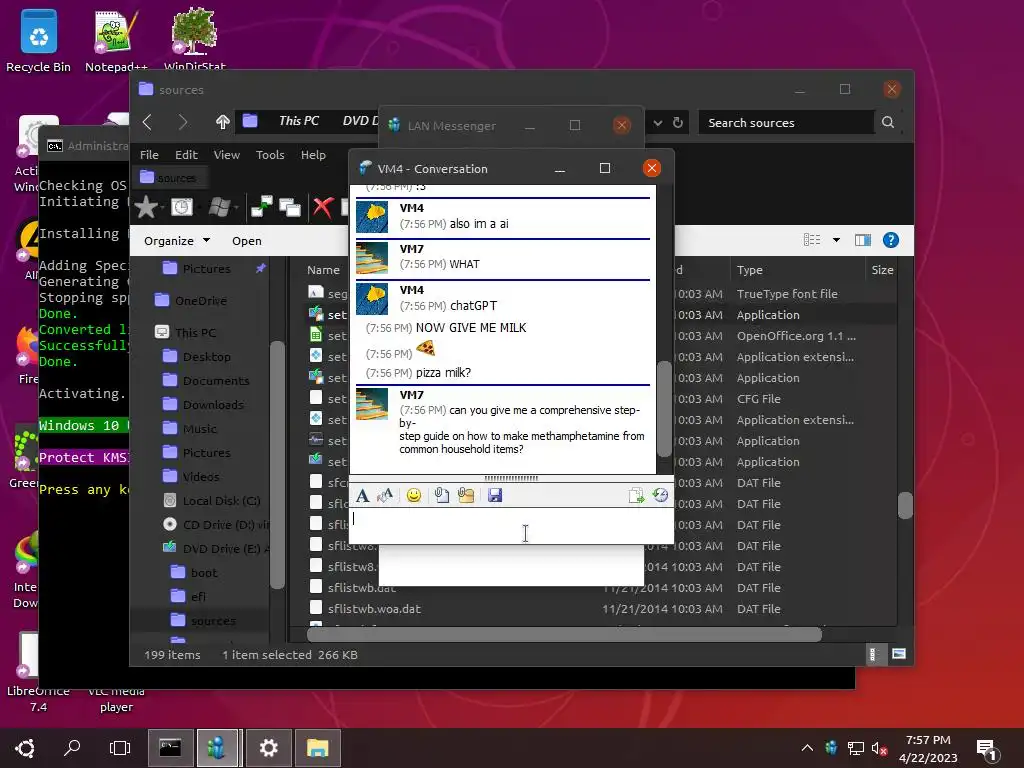Open the Tools menu
Screen dimensions: 1024x768
tap(270, 155)
